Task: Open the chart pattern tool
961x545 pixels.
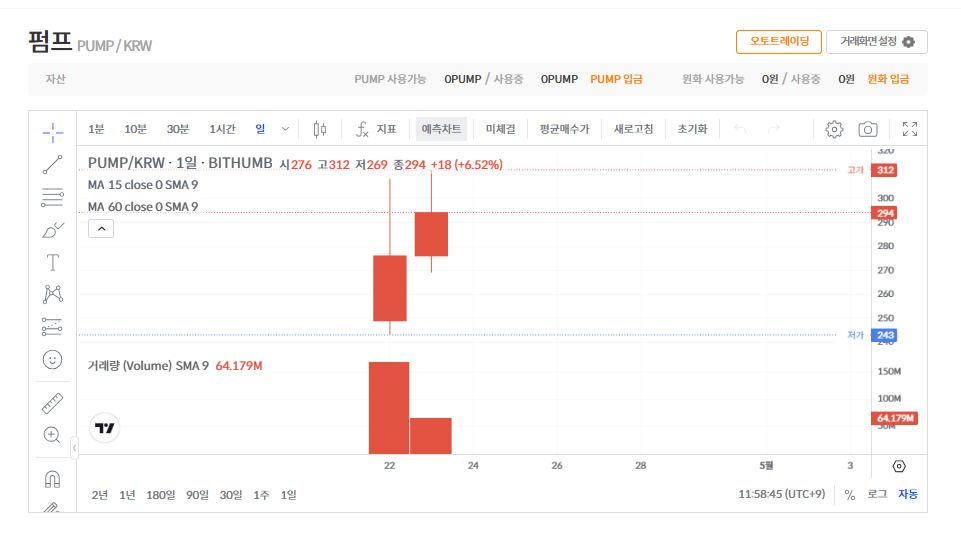Action: [x=53, y=294]
